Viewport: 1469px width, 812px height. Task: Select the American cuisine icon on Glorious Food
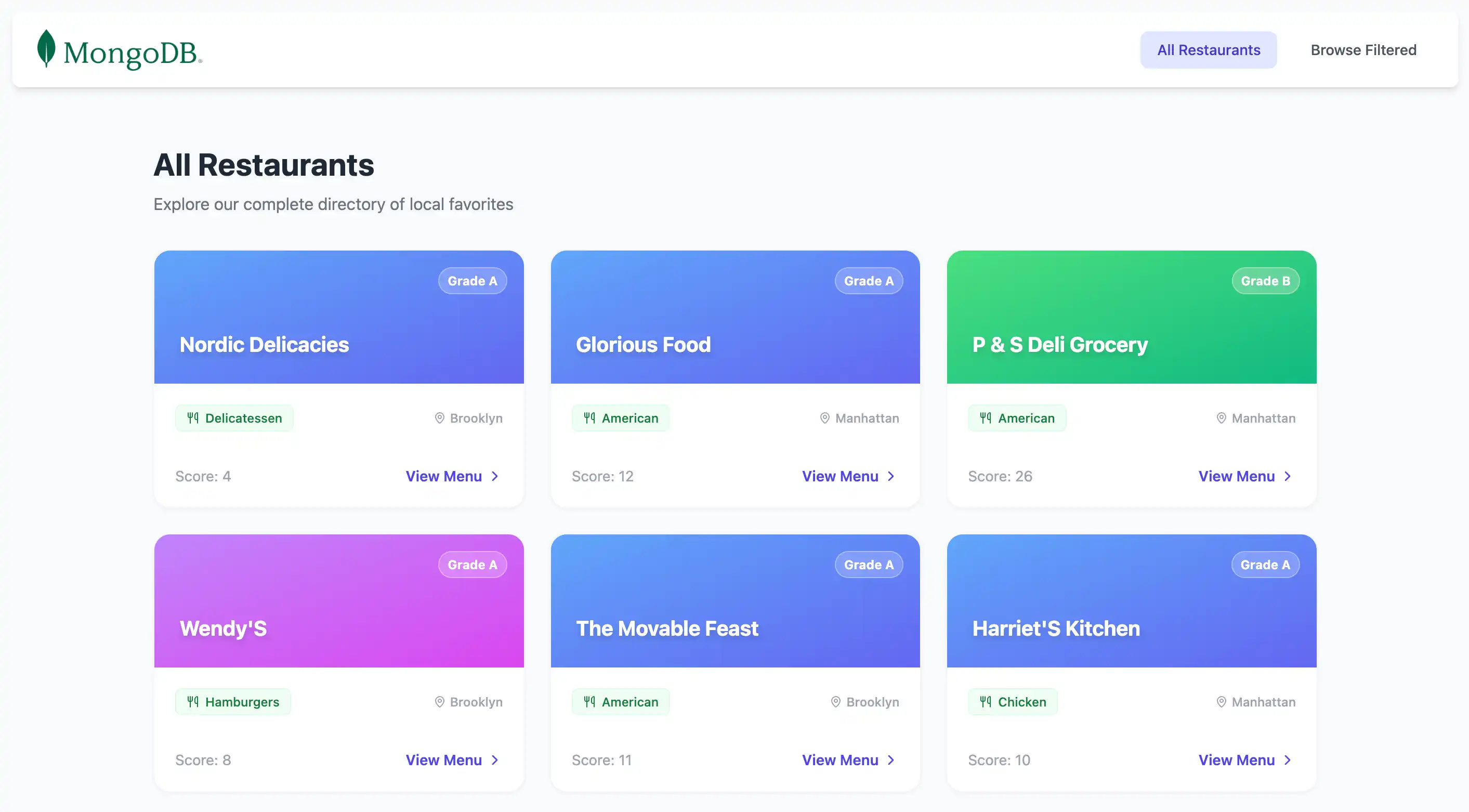click(x=589, y=417)
